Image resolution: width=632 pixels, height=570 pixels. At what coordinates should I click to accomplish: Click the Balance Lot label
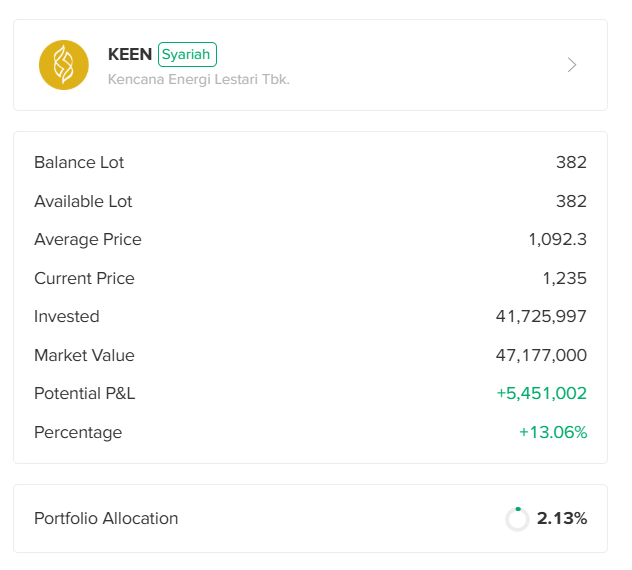coord(79,163)
